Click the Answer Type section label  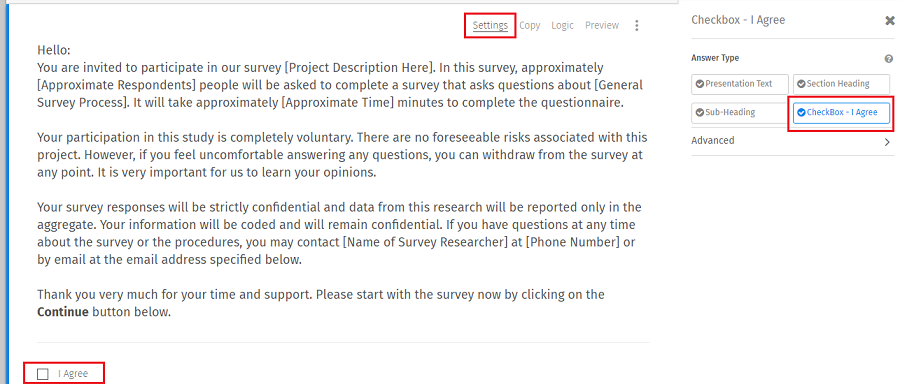tap(715, 58)
